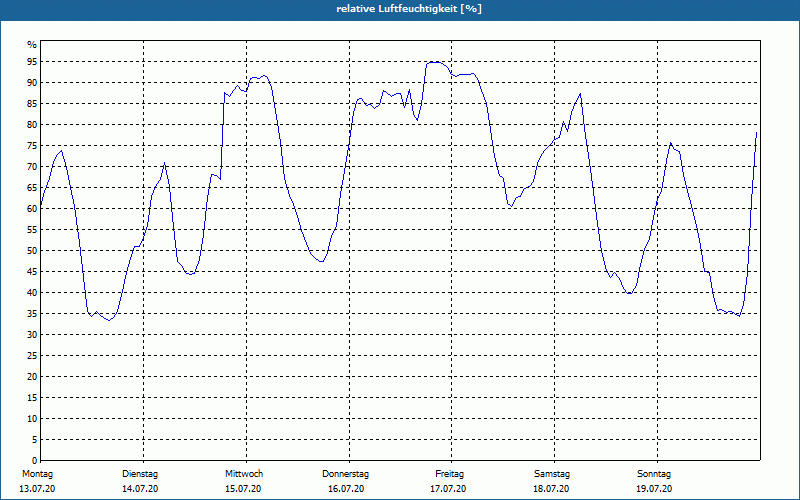
Task: Click the 'Freitag' day label
Action: tap(449, 474)
